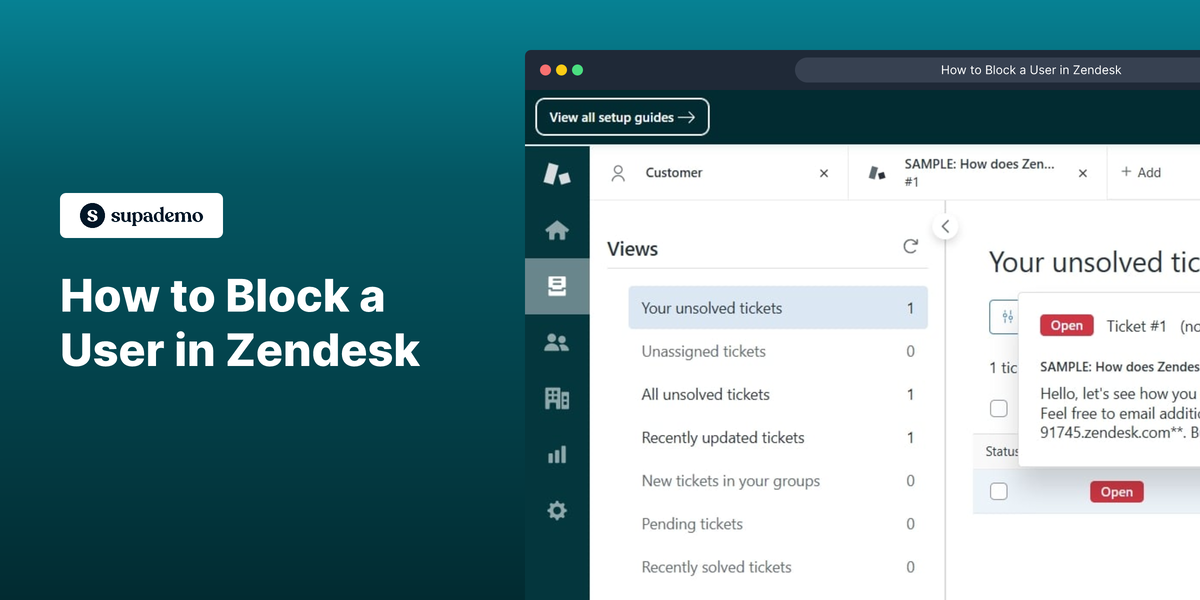The image size is (1200, 600).
Task: Click the Zendesk logo in sidebar
Action: [557, 173]
